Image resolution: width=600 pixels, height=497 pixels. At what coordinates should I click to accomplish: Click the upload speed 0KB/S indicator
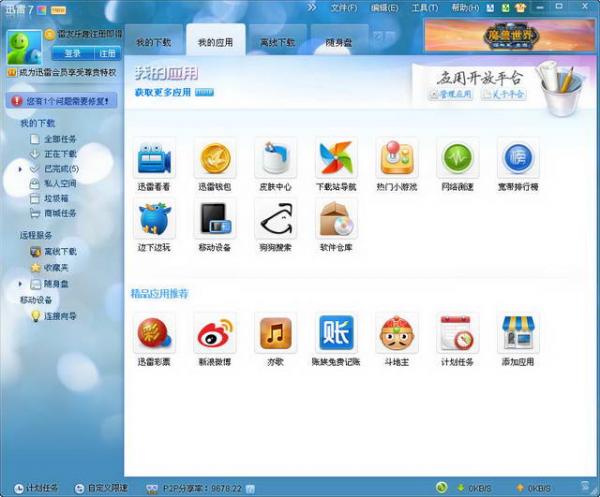coord(533,488)
